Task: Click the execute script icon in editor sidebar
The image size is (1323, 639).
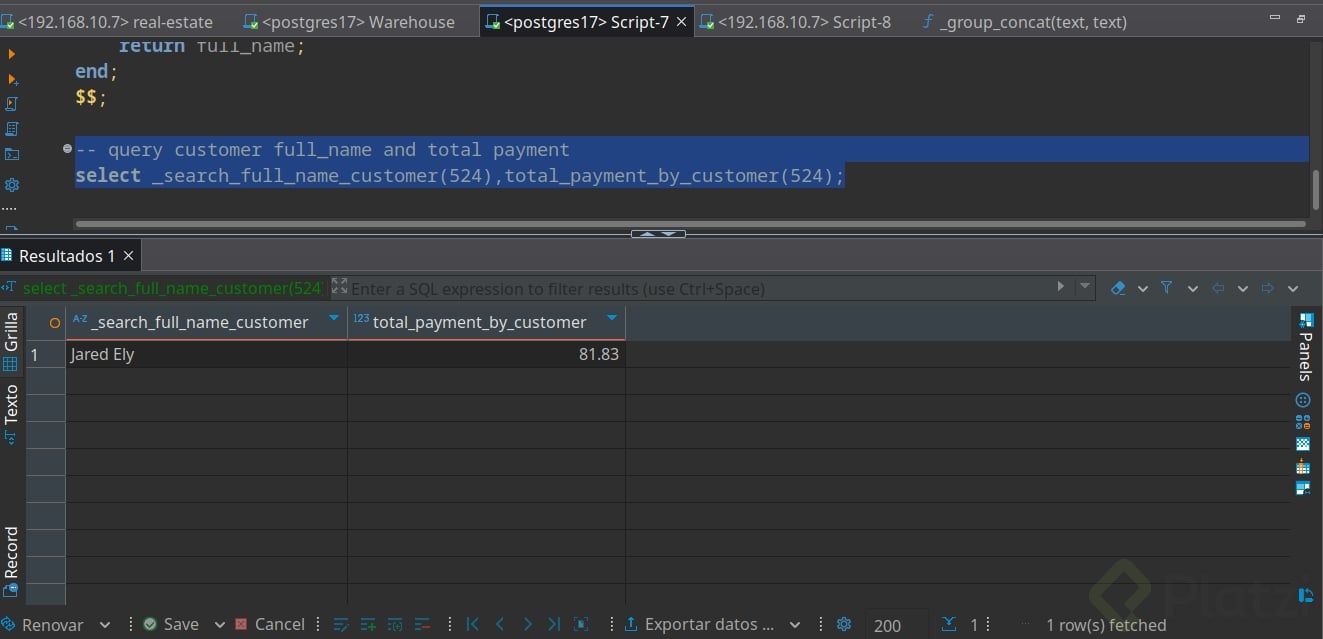Action: point(12,104)
